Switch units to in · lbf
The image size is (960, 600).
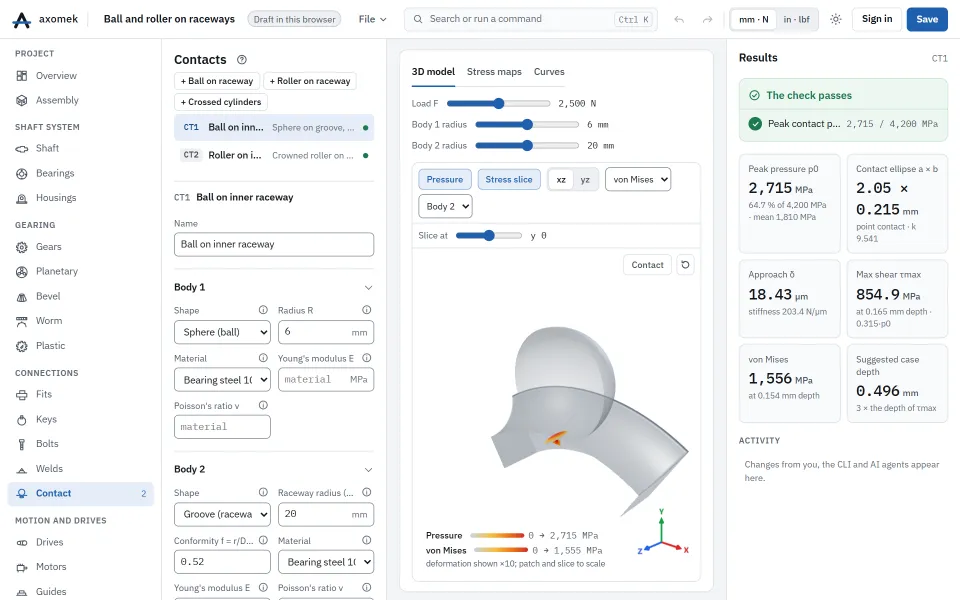(x=797, y=20)
